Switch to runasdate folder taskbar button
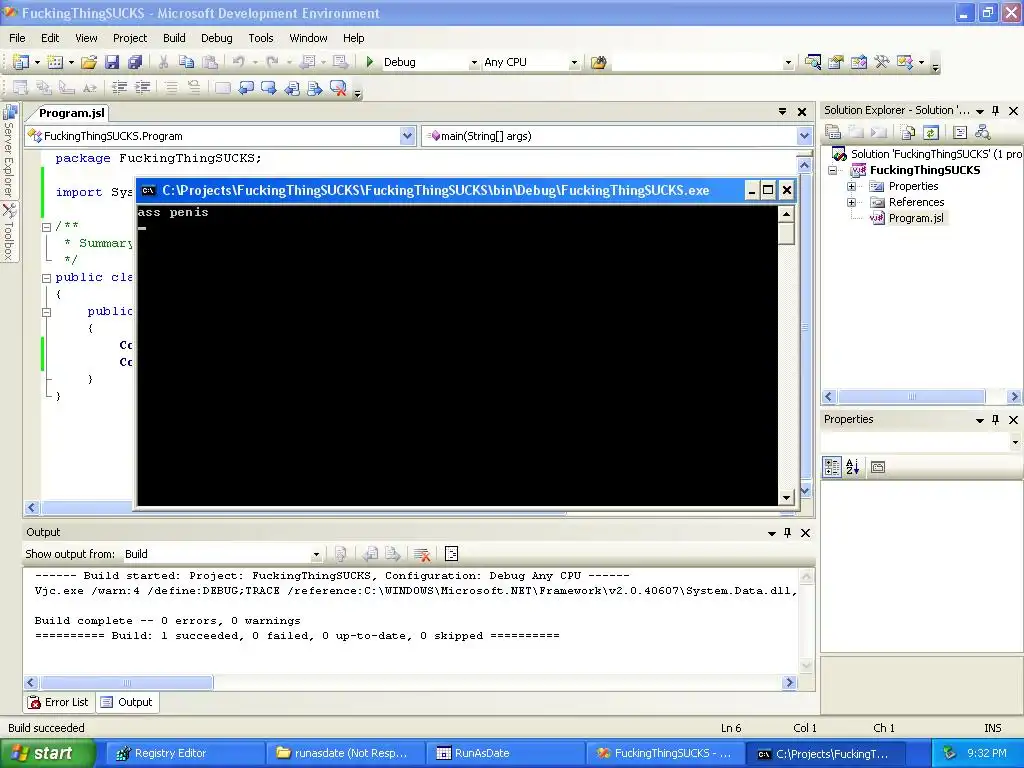Image resolution: width=1024 pixels, height=768 pixels. (x=344, y=754)
